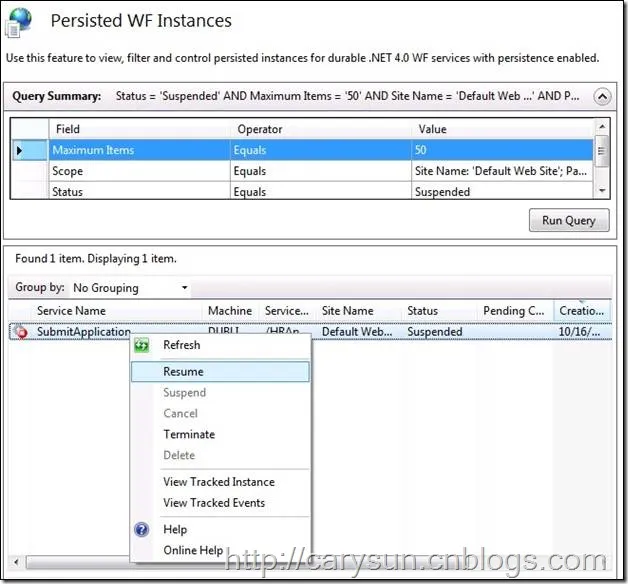Click the Query Summary status text

click(347, 96)
